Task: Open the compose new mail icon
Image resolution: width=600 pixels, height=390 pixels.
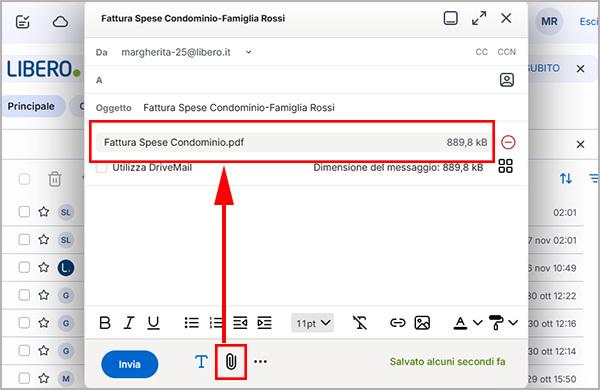Action: tap(23, 22)
